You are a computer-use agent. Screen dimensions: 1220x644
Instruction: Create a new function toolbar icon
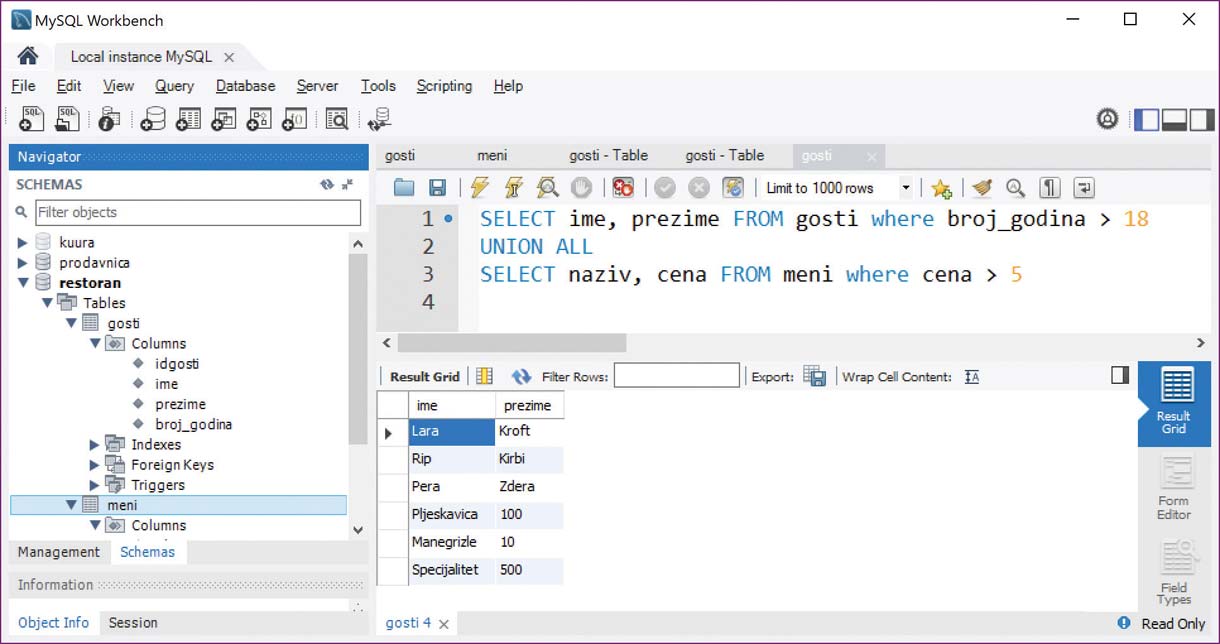[x=293, y=119]
